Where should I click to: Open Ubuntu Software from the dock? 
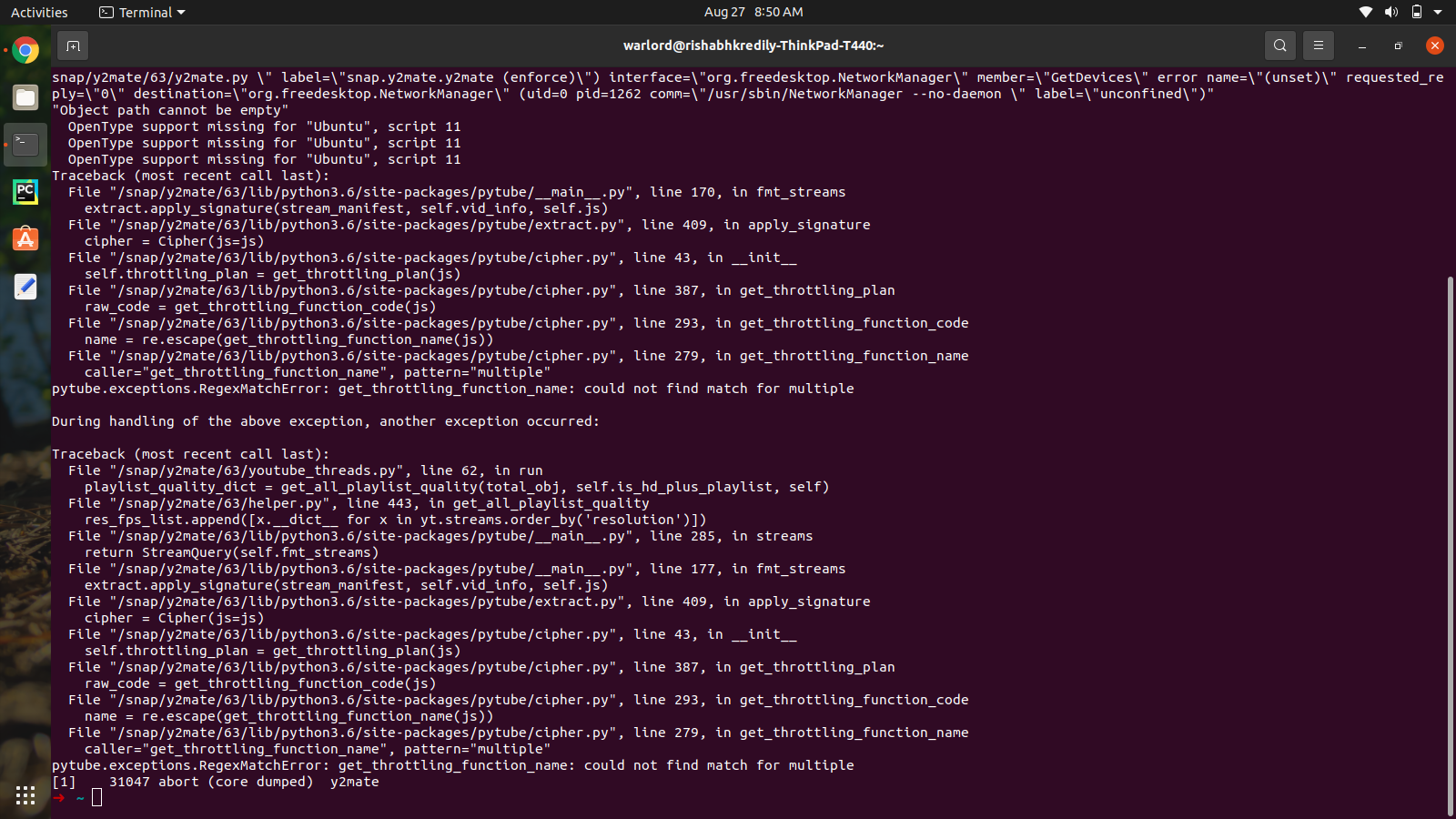pos(25,239)
